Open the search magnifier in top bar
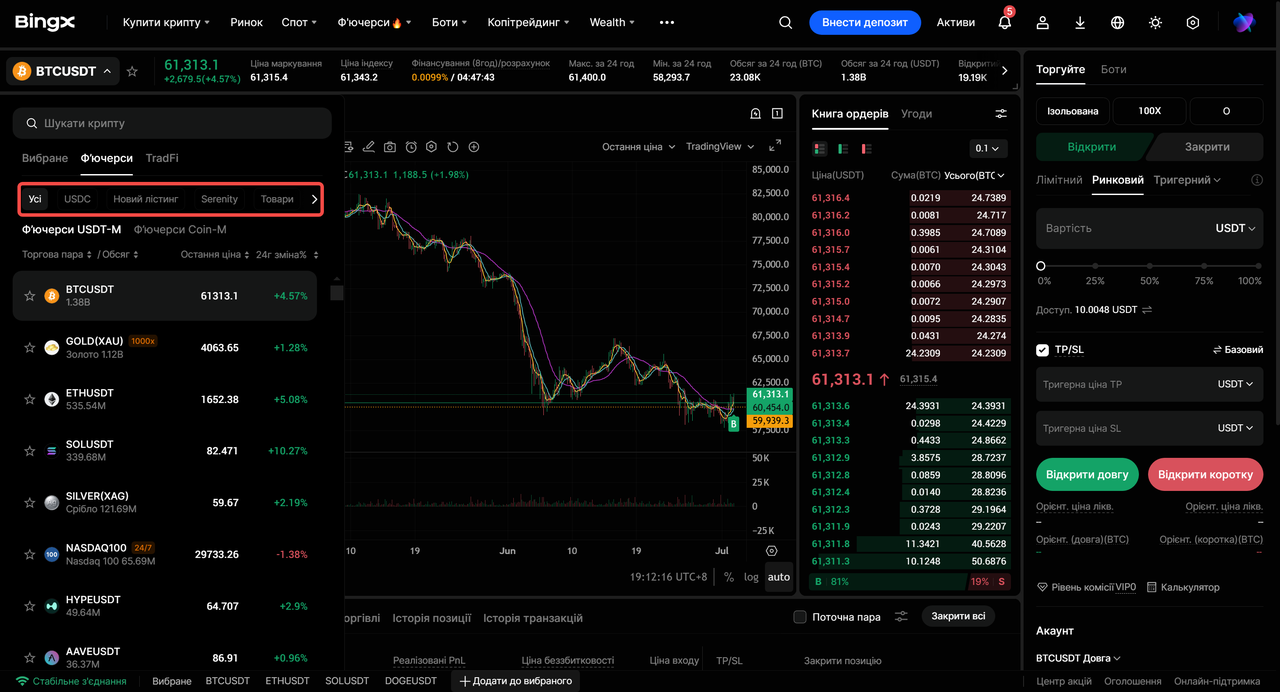 click(x=786, y=22)
